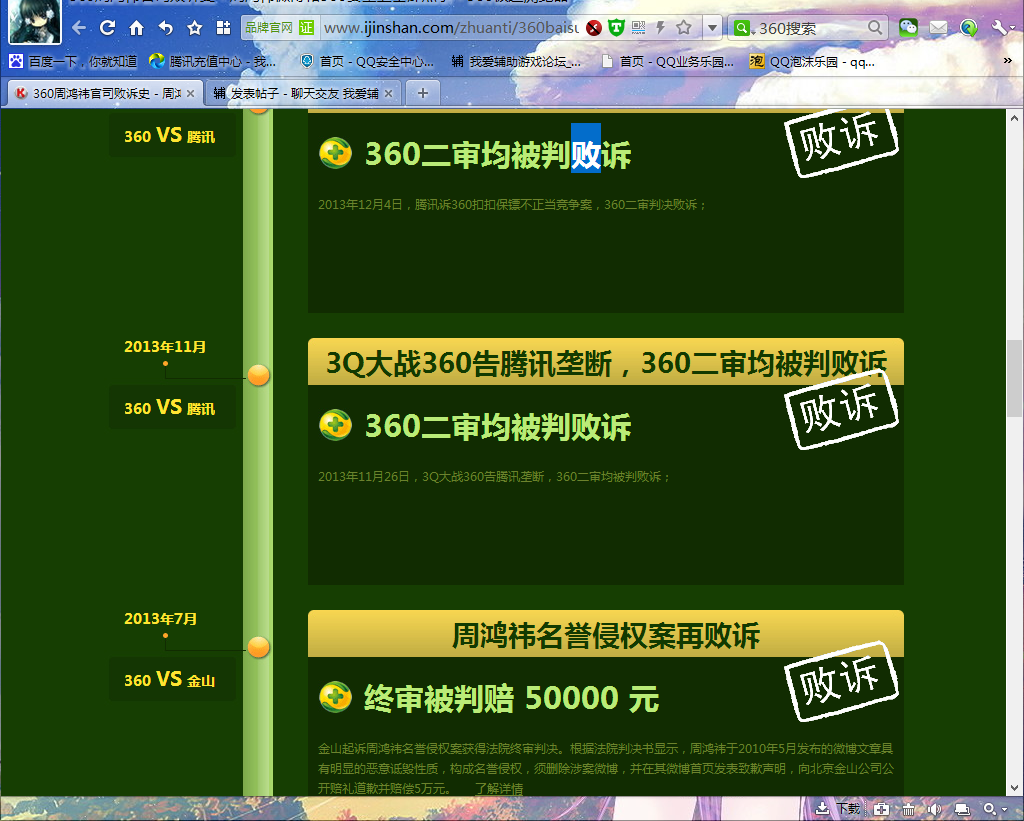Image resolution: width=1024 pixels, height=821 pixels.
Task: Open the first-aid browser doctor icon
Action: click(880, 809)
